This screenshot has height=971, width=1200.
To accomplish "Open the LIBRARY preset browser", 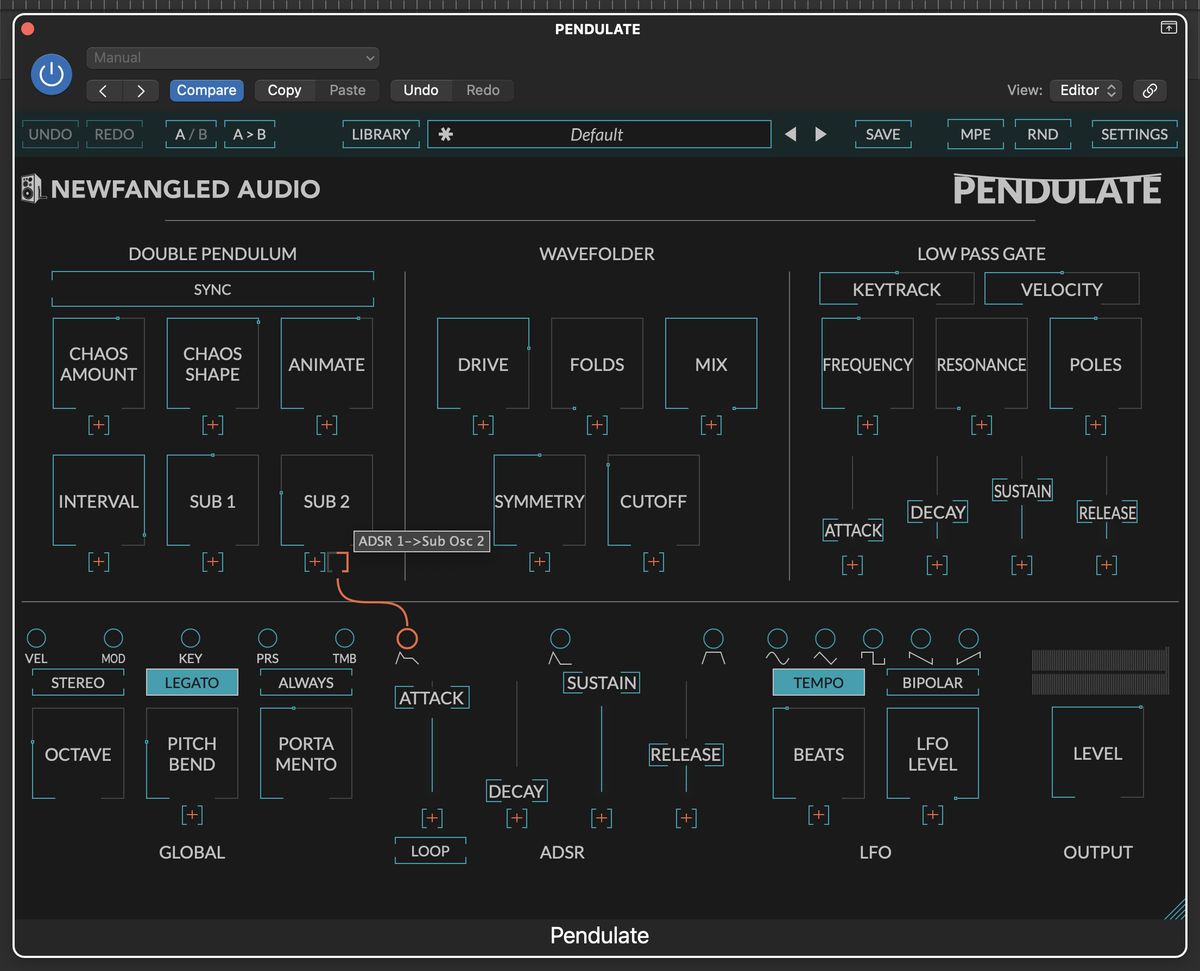I will click(x=380, y=133).
